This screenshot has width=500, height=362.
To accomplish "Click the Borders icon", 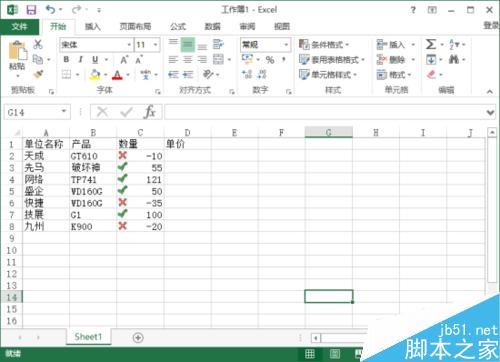I will pyautogui.click(x=67, y=74).
